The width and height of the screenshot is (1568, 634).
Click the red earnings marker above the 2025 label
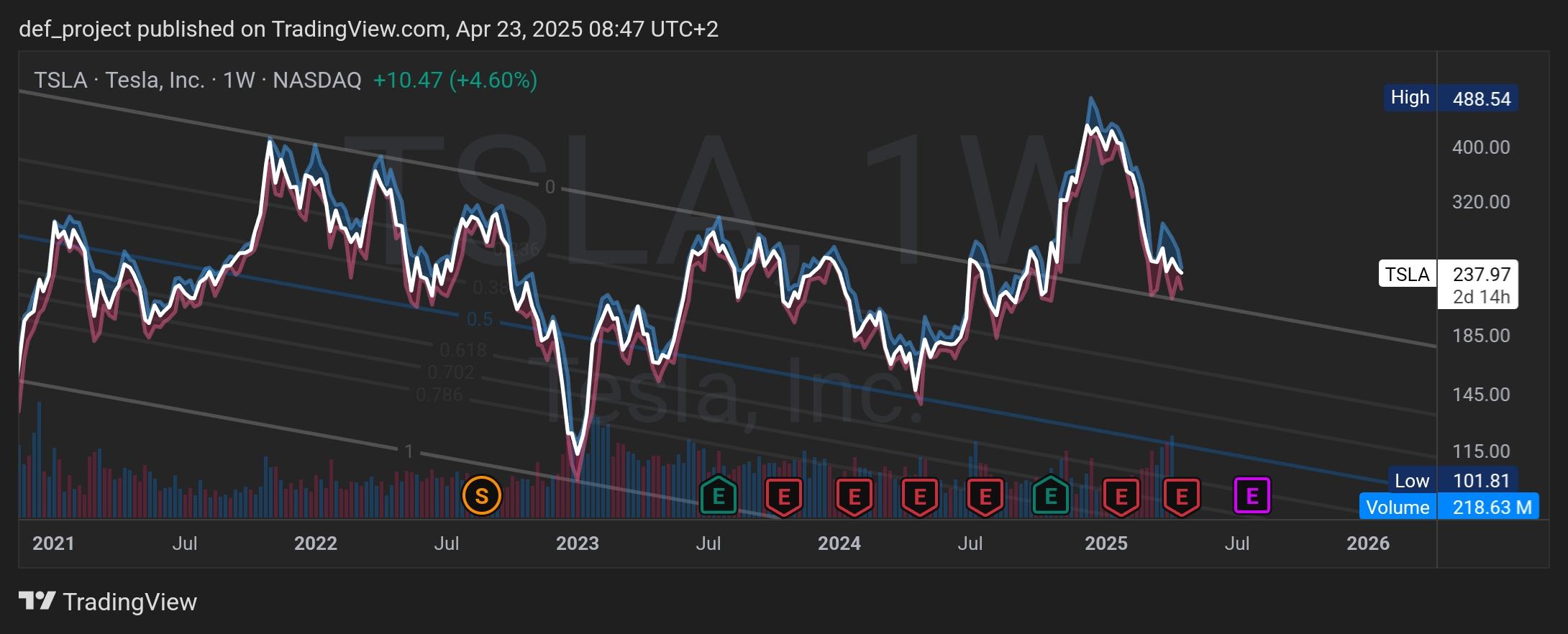tap(1121, 497)
